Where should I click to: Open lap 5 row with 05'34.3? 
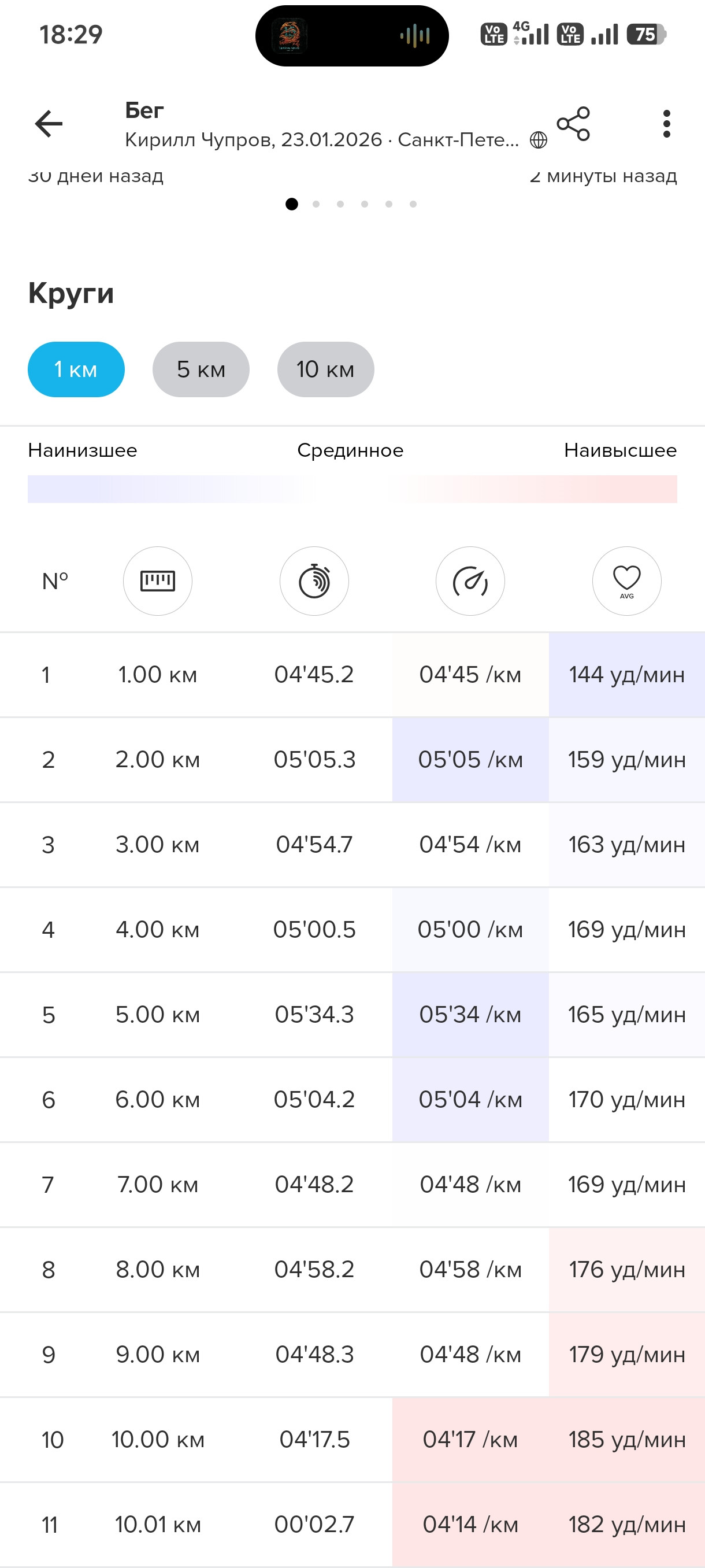(x=352, y=1015)
